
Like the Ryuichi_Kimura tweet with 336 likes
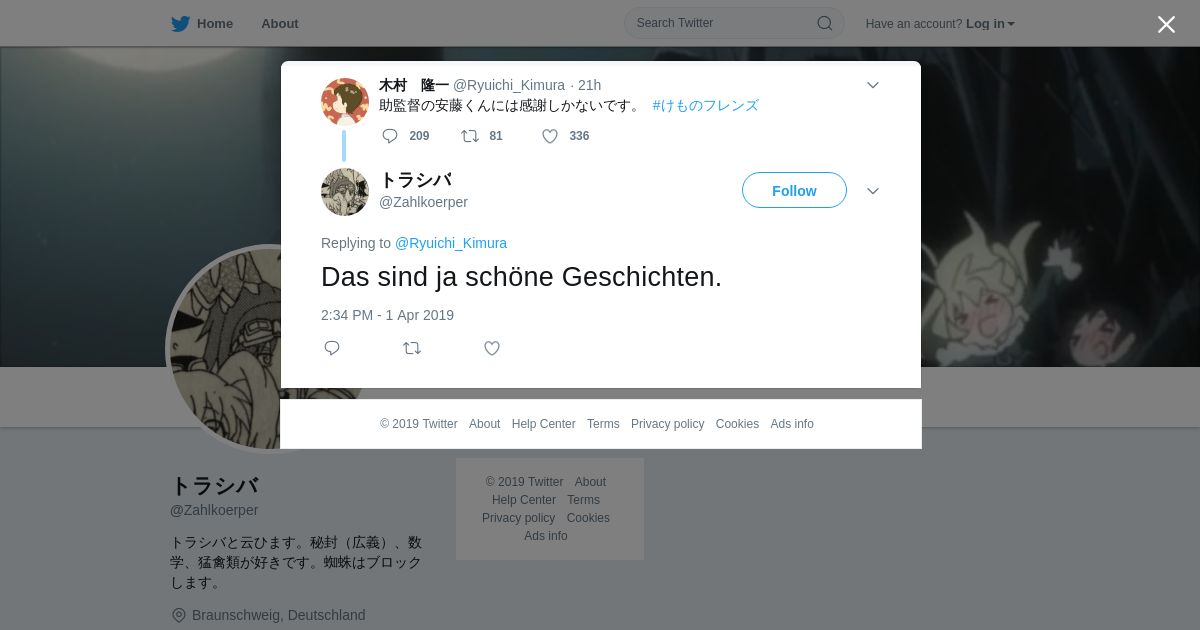(x=550, y=136)
